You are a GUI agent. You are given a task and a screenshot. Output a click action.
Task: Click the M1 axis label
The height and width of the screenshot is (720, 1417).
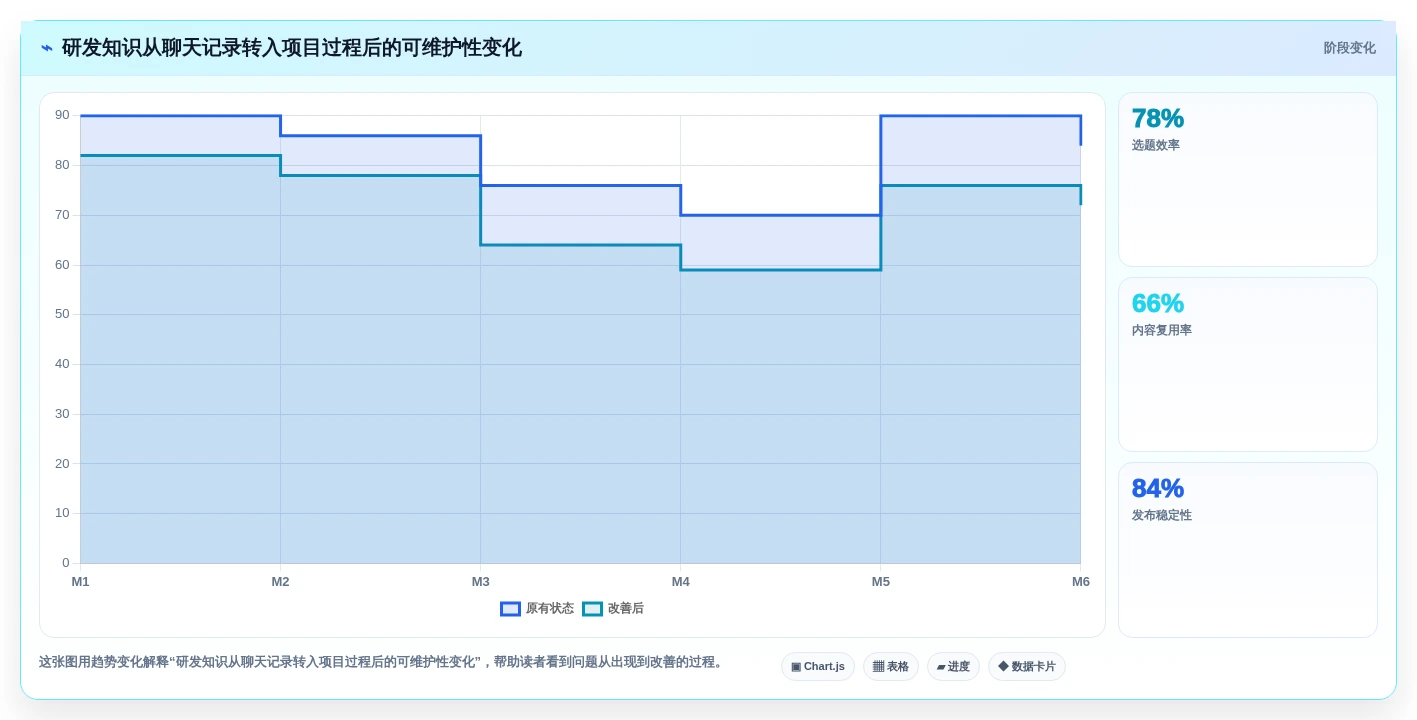pos(80,582)
